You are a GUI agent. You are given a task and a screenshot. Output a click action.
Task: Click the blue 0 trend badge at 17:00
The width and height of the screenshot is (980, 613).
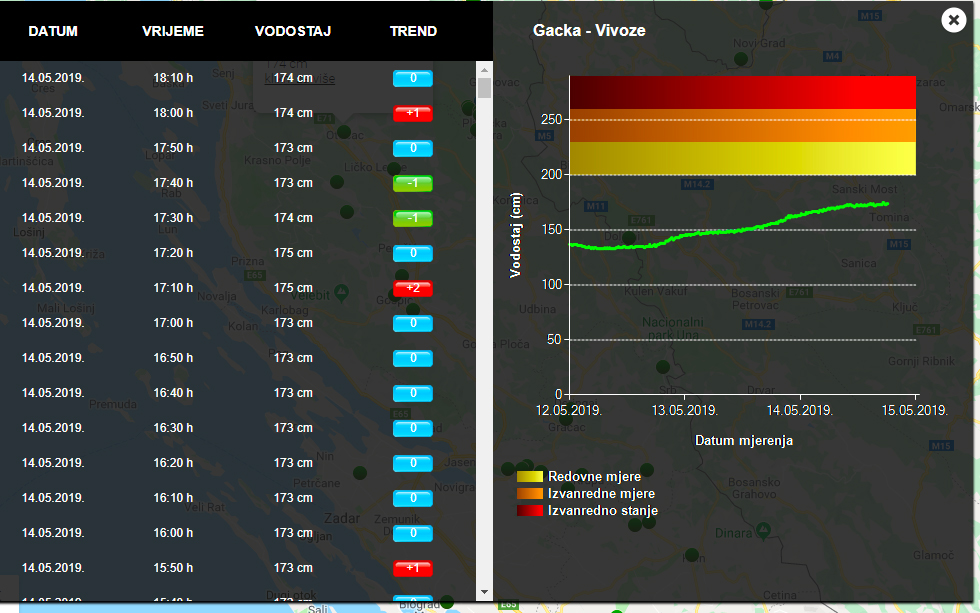(413, 323)
